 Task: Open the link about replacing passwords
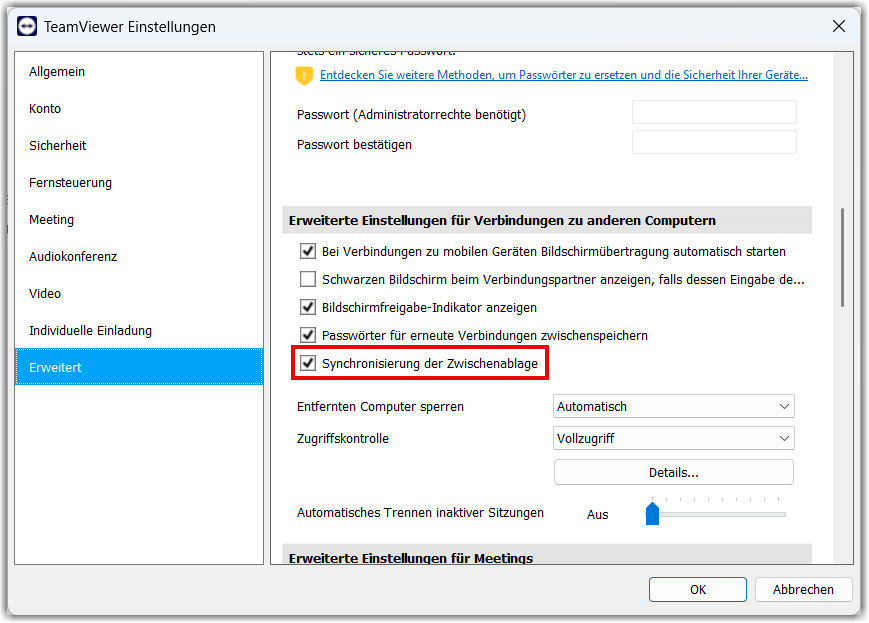click(564, 75)
